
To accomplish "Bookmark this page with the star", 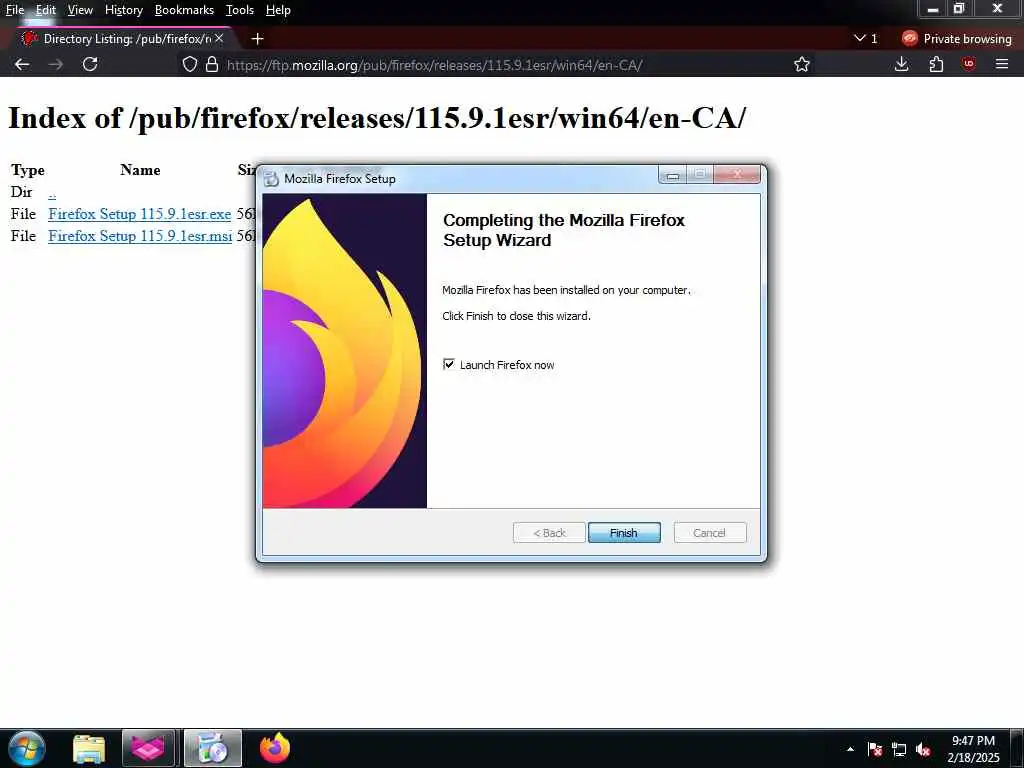I will 802,64.
